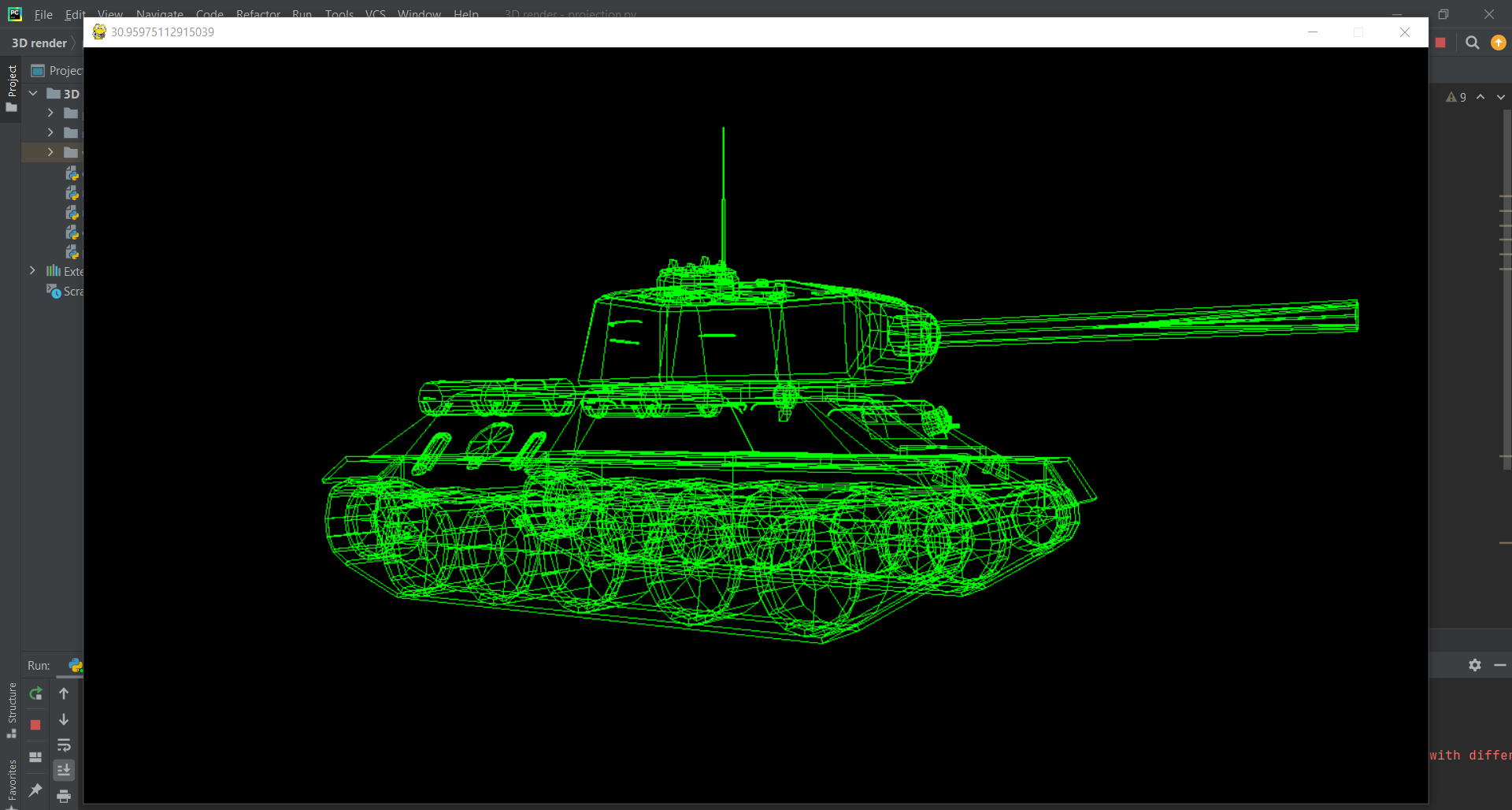The height and width of the screenshot is (810, 1512).
Task: Expand the highlighted folder in project tree
Action: coord(50,152)
